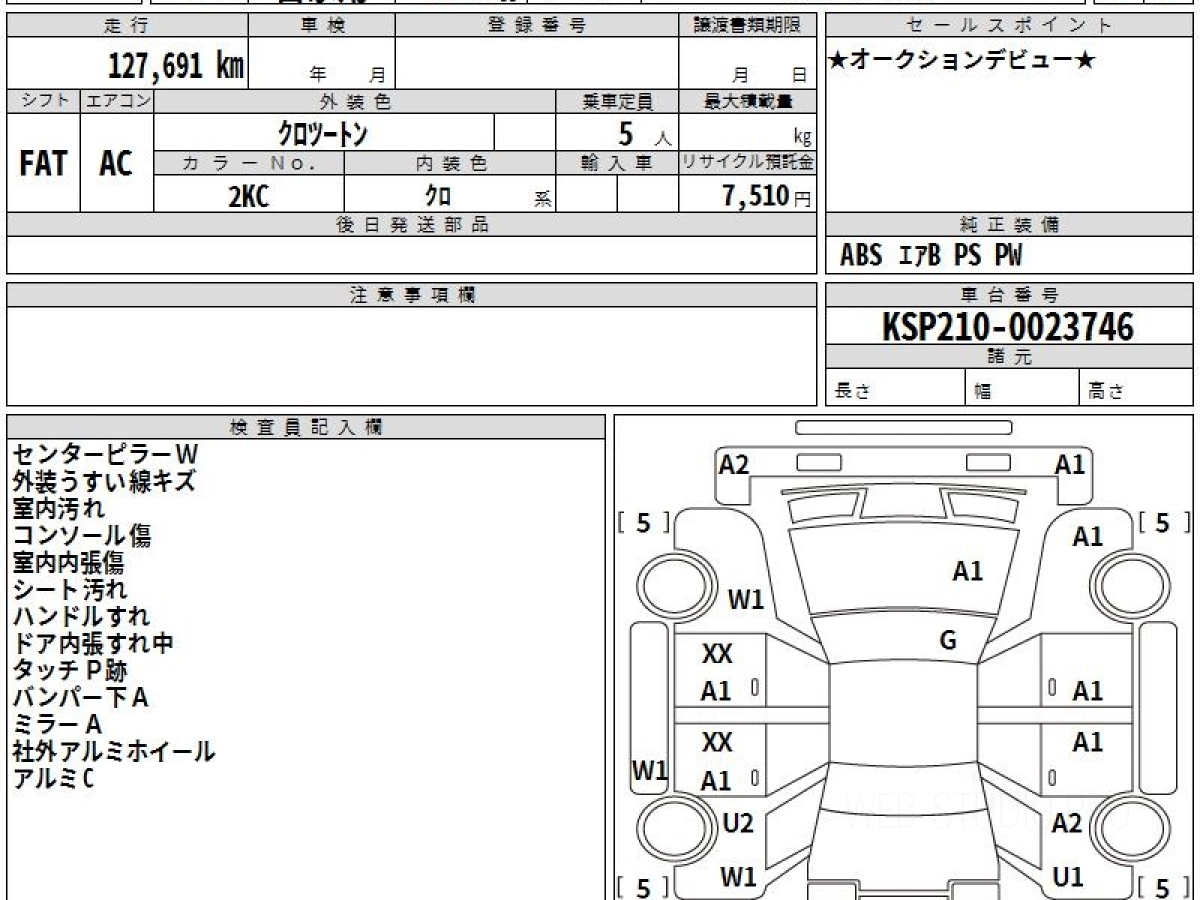Select the ドア内張すれ中 note line
This screenshot has height=900, width=1200.
[93, 643]
